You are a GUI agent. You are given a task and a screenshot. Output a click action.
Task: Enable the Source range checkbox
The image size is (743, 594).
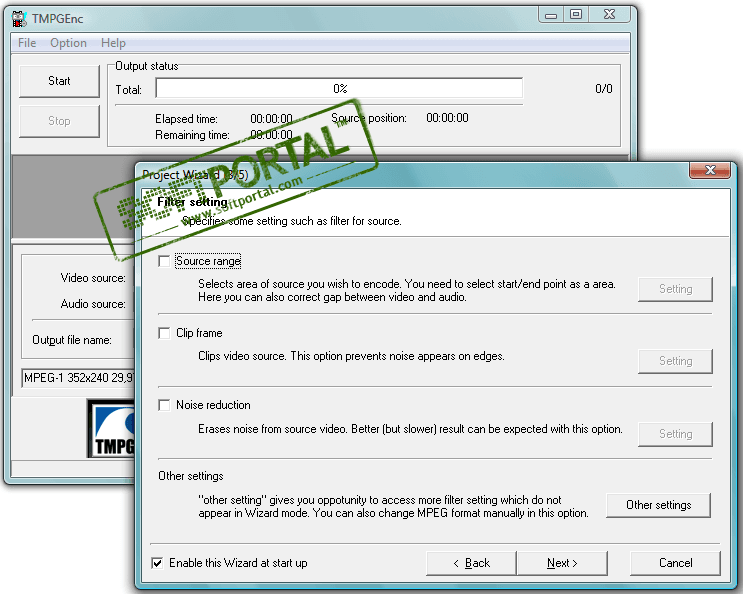(x=164, y=261)
